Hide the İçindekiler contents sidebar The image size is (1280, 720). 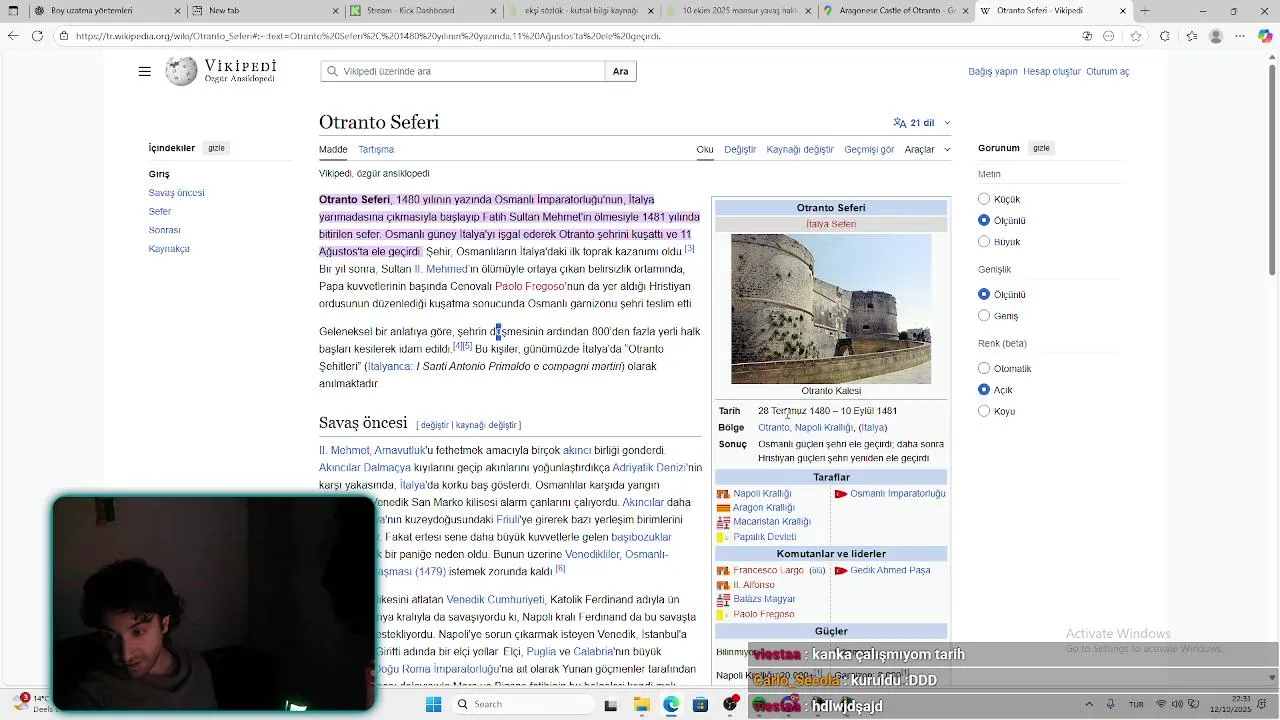coord(216,148)
